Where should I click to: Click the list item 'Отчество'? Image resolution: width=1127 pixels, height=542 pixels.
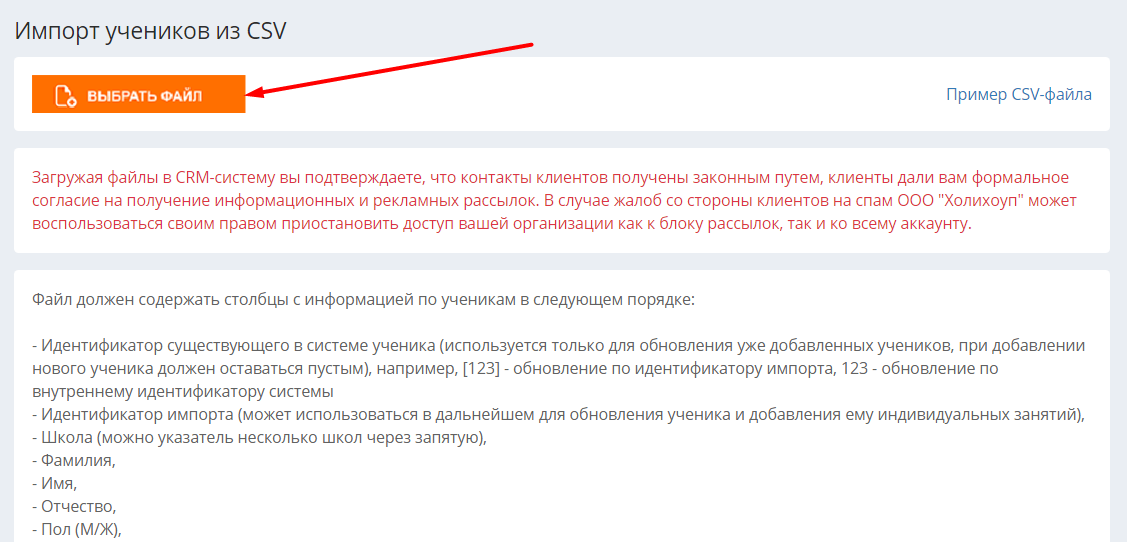pos(74,507)
